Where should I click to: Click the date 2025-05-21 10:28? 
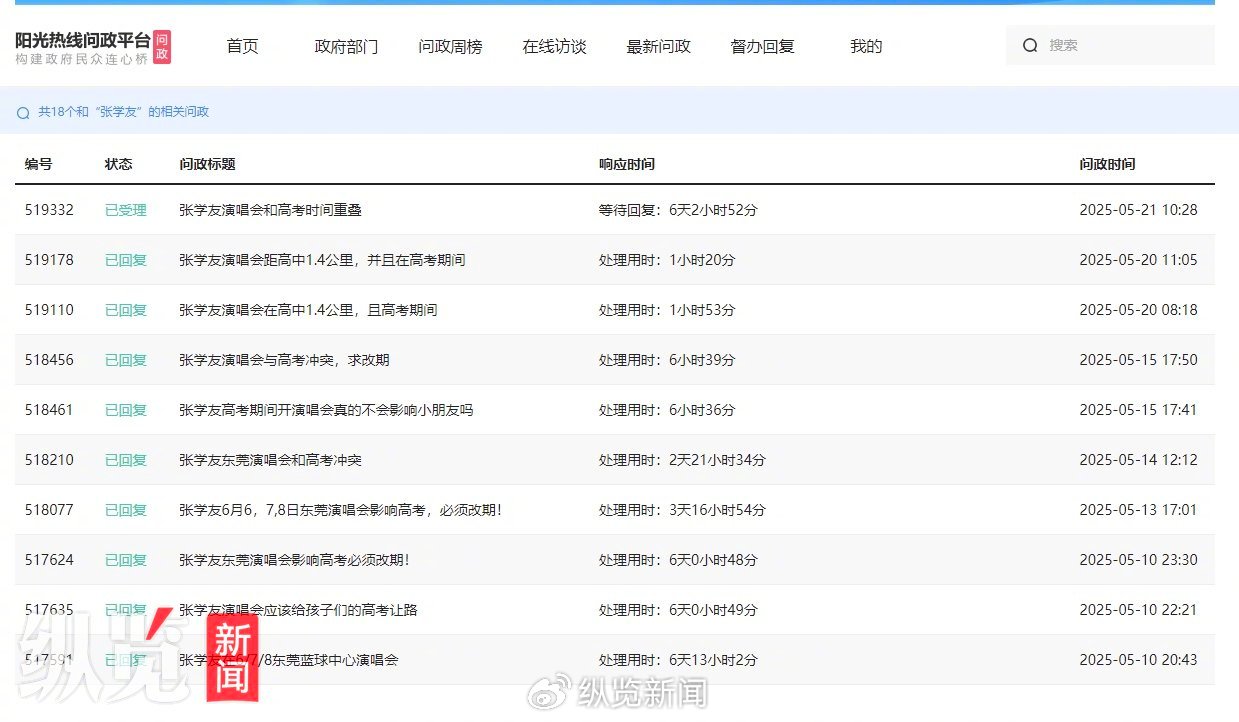click(1138, 210)
